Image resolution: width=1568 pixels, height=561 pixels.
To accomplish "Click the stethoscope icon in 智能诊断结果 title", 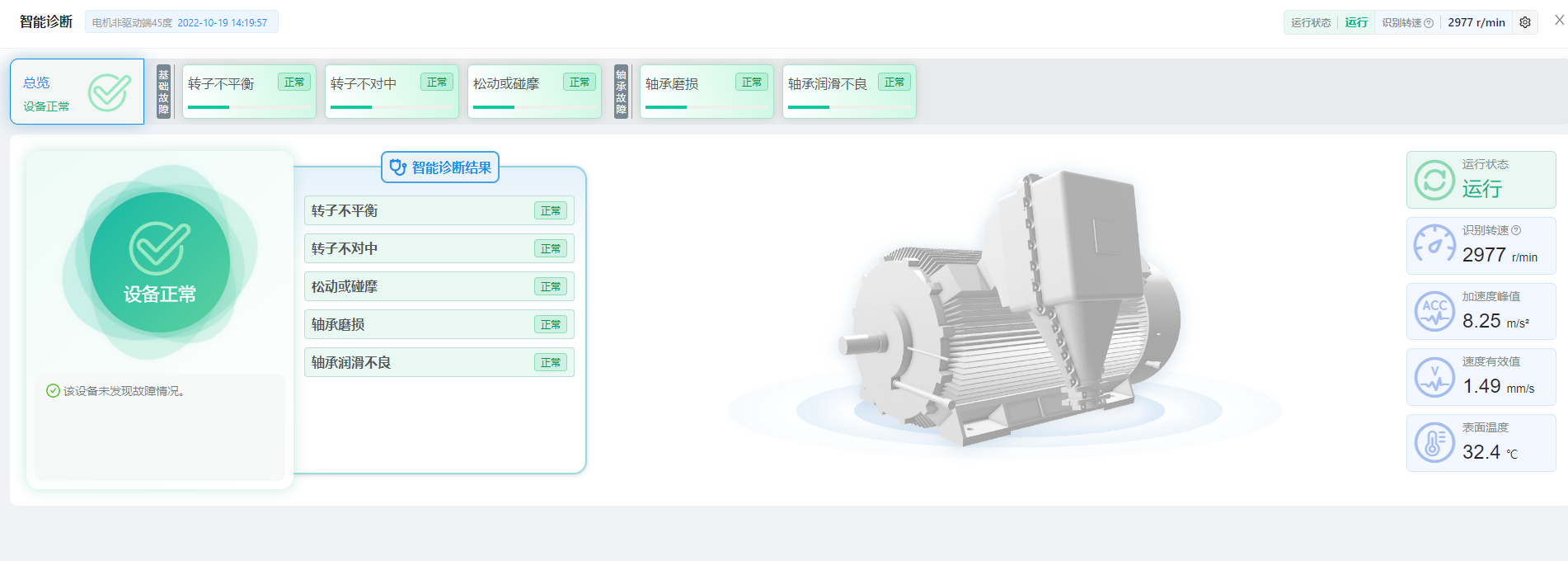I will pyautogui.click(x=397, y=167).
